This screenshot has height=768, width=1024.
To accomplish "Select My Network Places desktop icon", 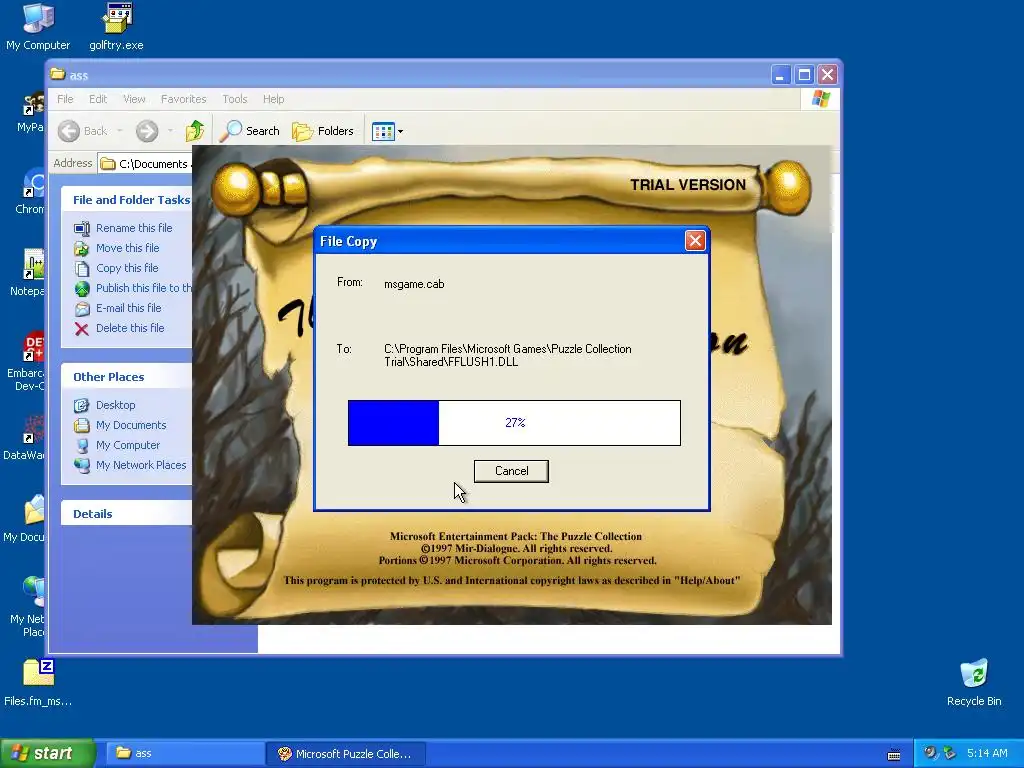I will pos(27,607).
